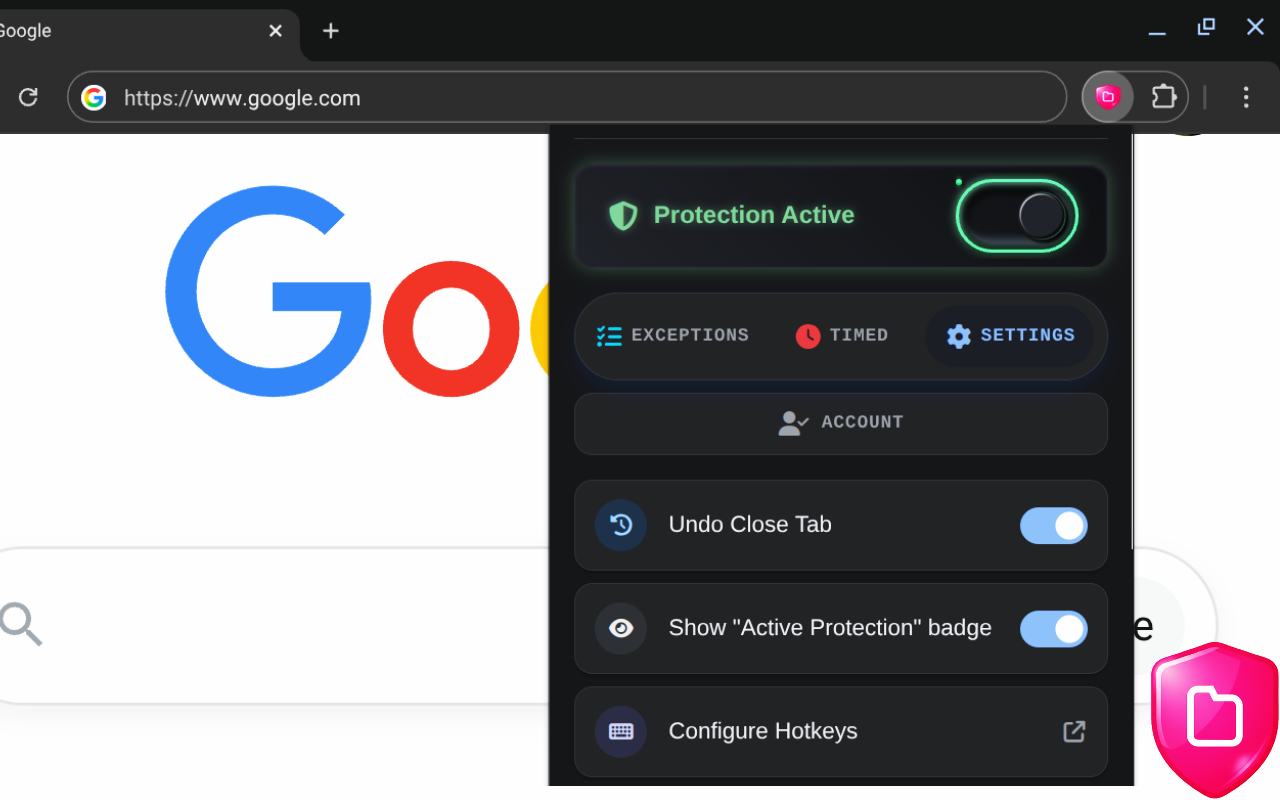Click the large pink shield badge on page
Viewport: 1280px width, 800px height.
coord(1214,718)
